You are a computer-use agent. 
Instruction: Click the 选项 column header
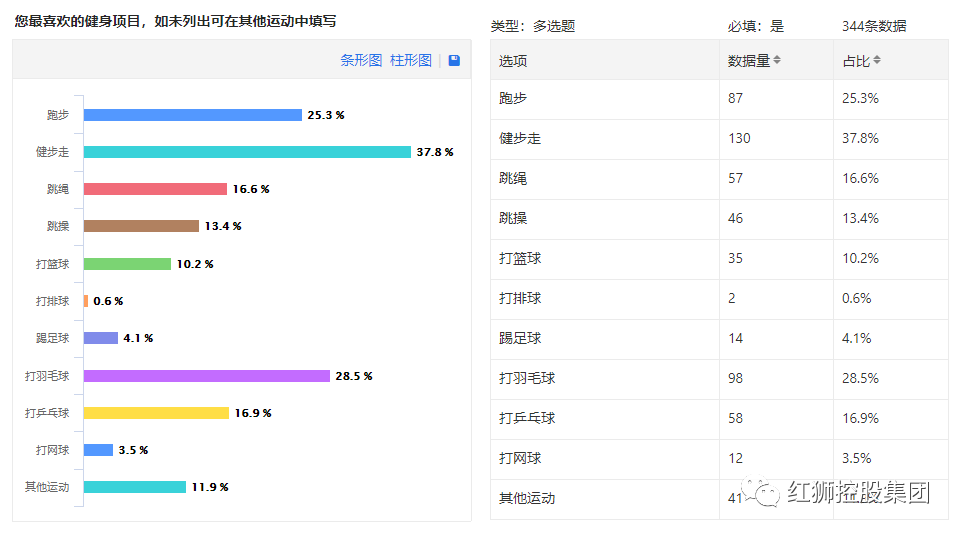[x=513, y=61]
